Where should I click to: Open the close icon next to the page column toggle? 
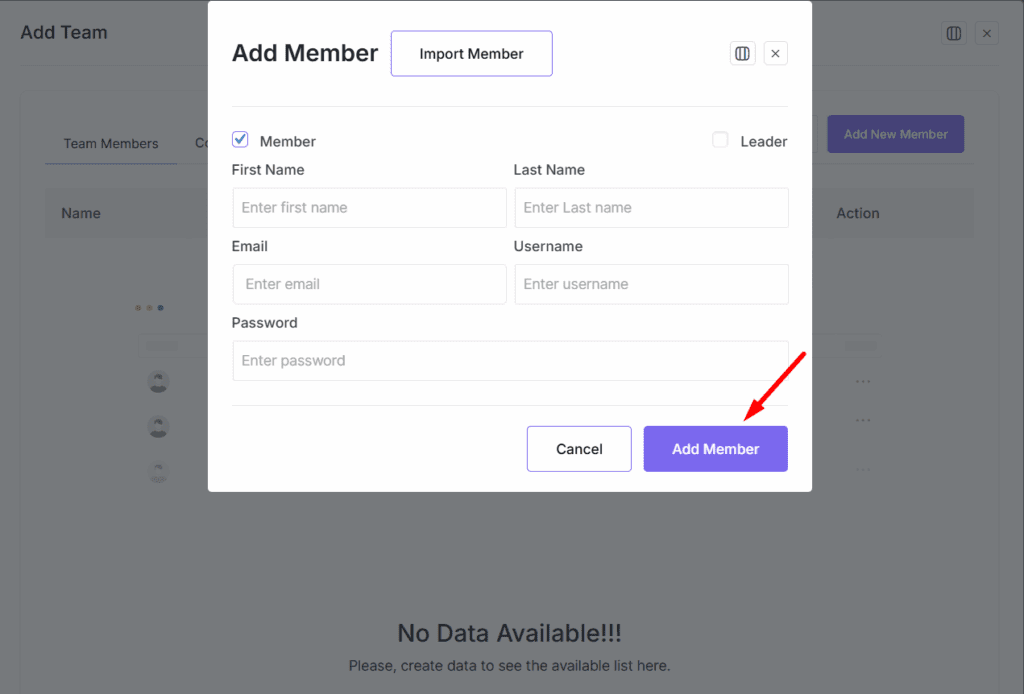click(x=987, y=32)
